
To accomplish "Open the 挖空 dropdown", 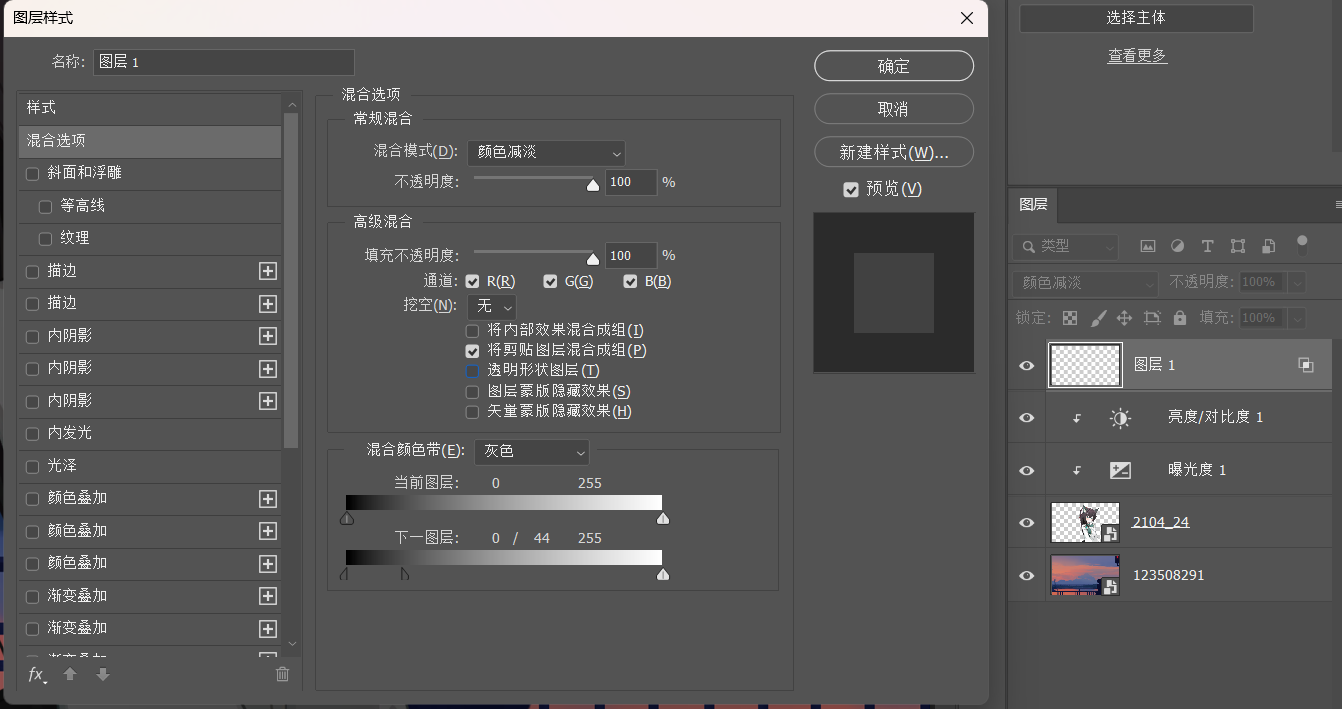I will pyautogui.click(x=491, y=306).
